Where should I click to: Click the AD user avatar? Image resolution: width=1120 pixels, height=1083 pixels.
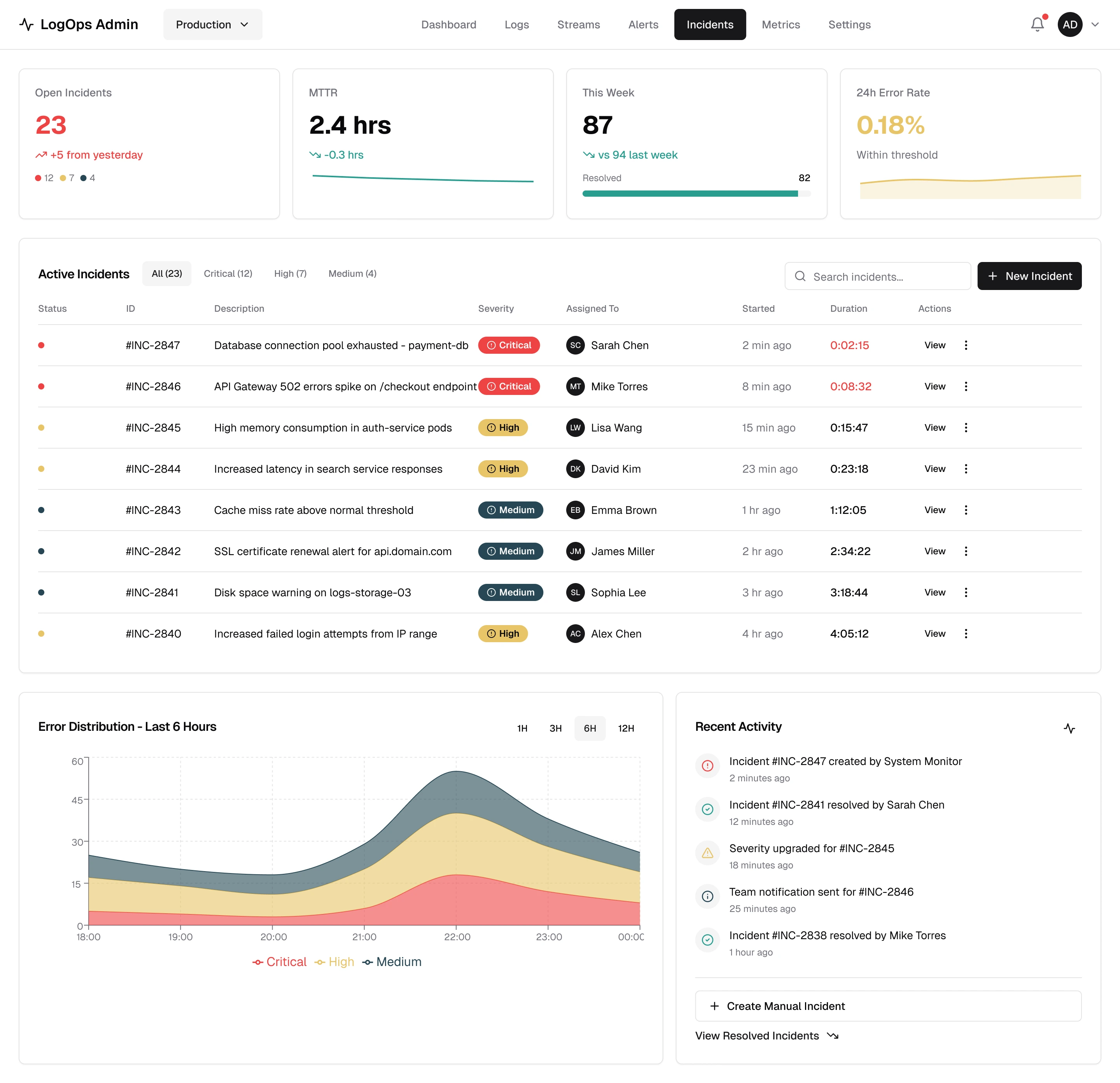pyautogui.click(x=1070, y=24)
